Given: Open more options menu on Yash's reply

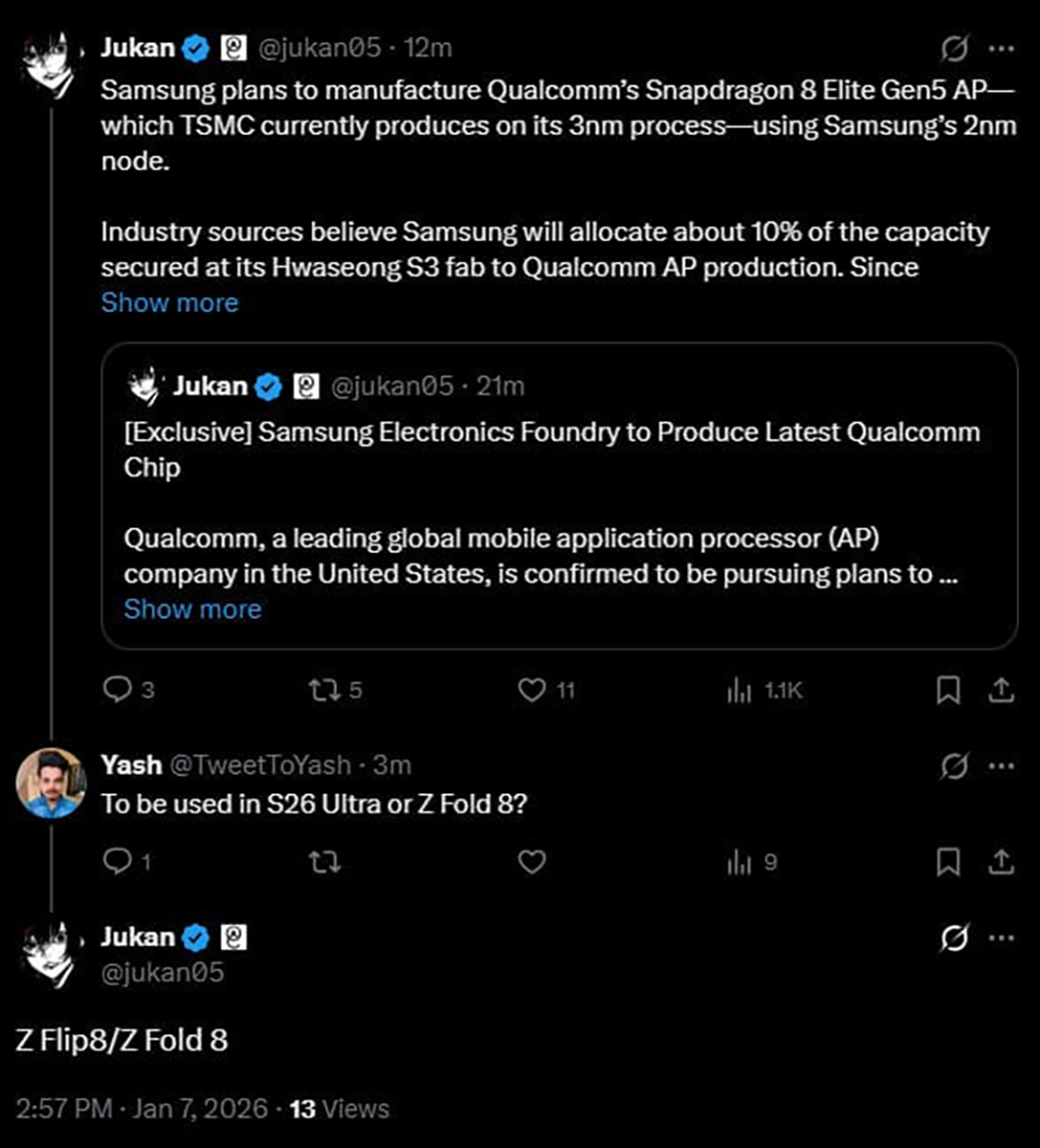Looking at the screenshot, I should point(1001,765).
